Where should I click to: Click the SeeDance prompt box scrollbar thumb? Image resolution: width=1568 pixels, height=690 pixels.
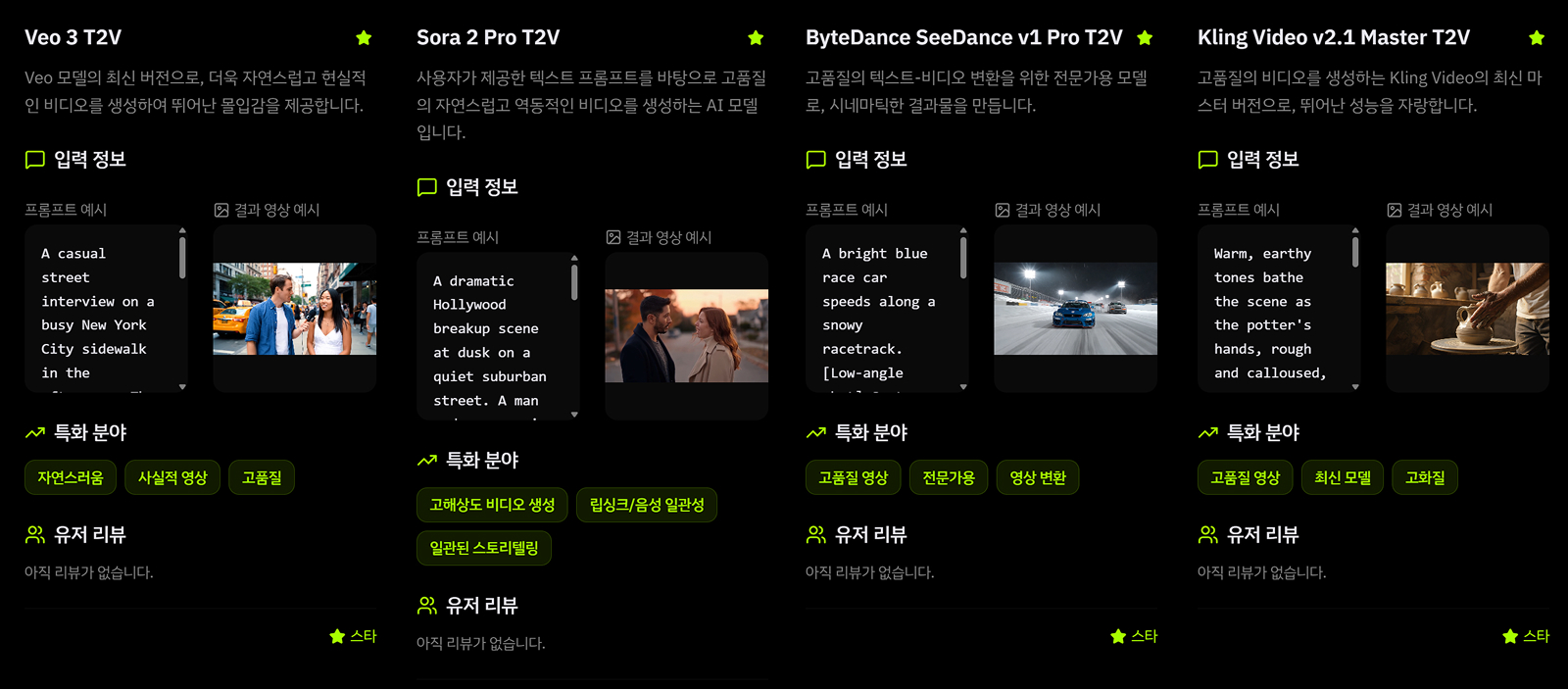[x=963, y=258]
